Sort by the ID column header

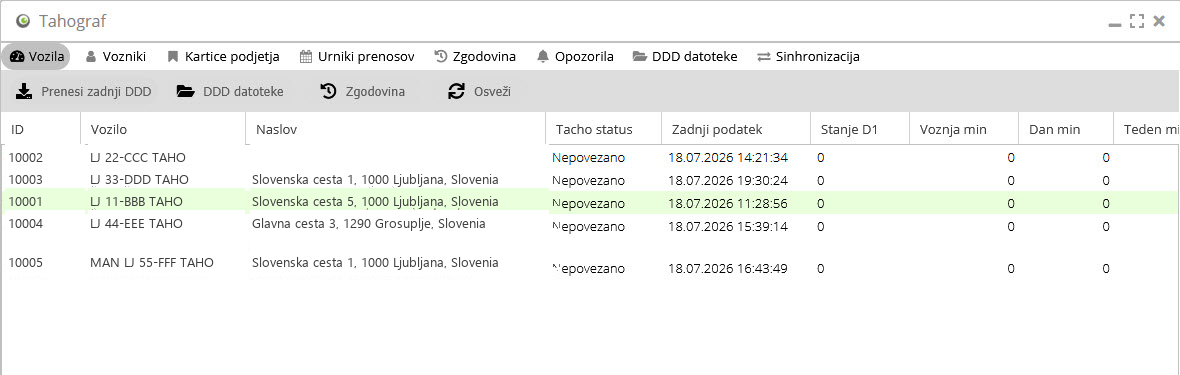click(x=41, y=130)
